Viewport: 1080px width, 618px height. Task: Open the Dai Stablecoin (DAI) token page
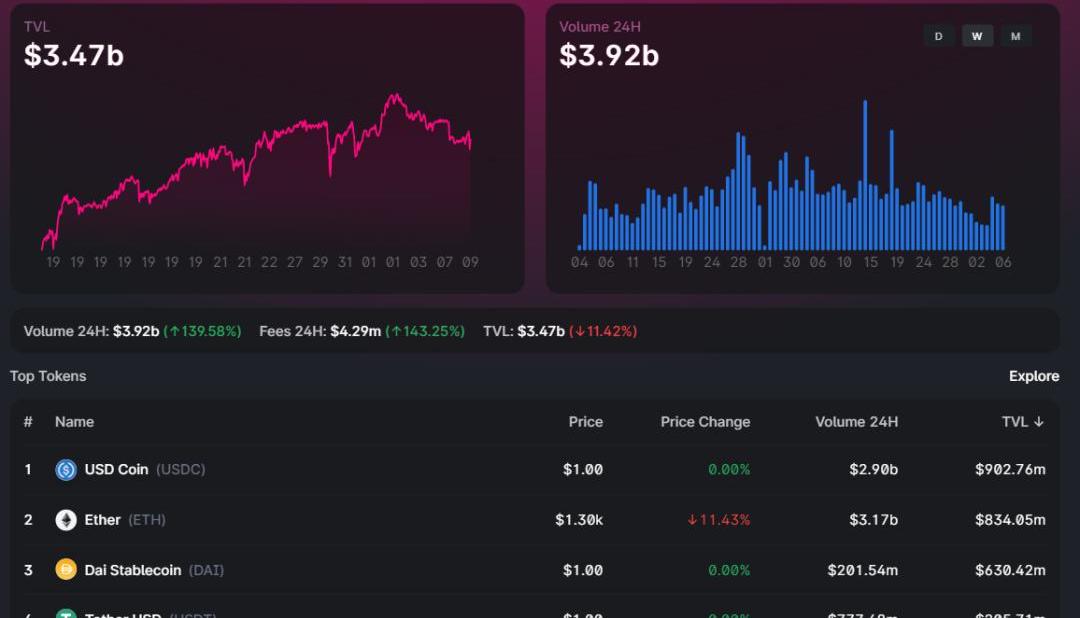click(x=153, y=570)
